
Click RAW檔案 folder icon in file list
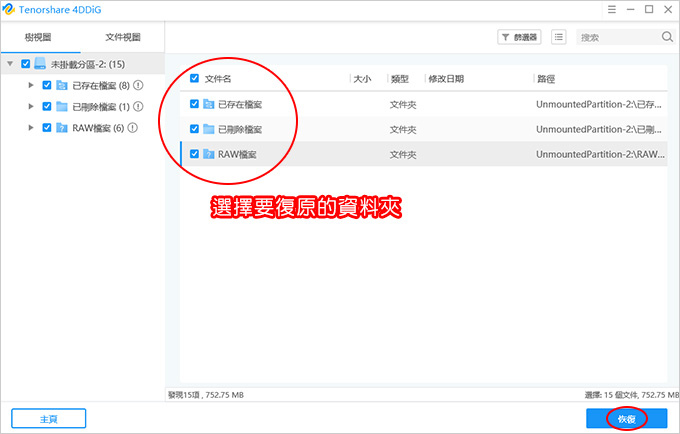coord(209,154)
